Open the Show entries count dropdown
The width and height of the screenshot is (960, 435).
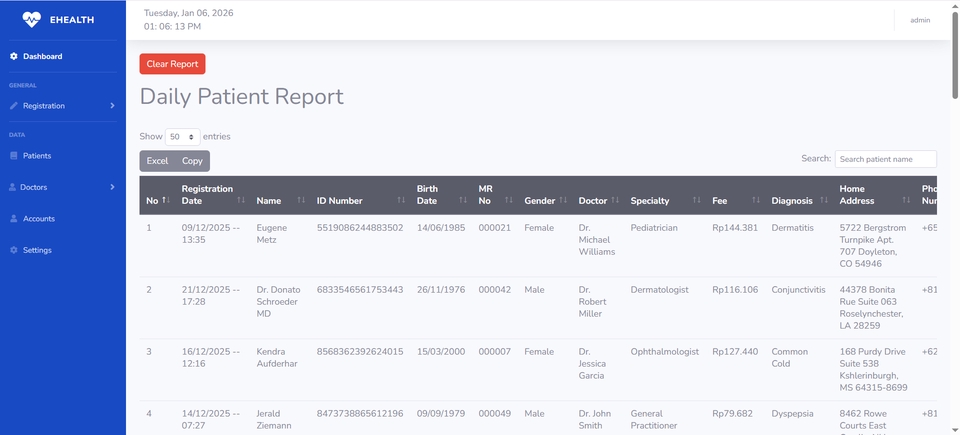(182, 136)
